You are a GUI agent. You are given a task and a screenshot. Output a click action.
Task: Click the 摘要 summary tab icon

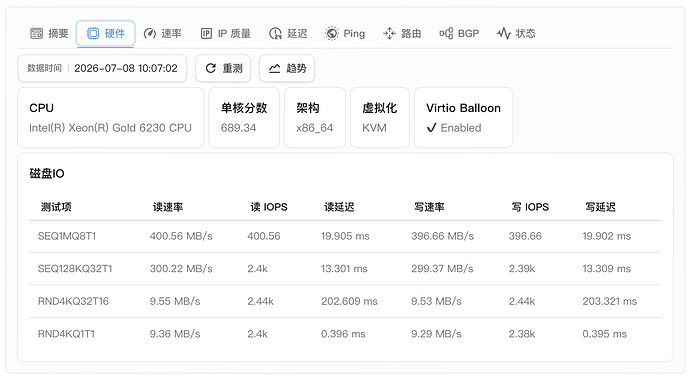[x=37, y=33]
